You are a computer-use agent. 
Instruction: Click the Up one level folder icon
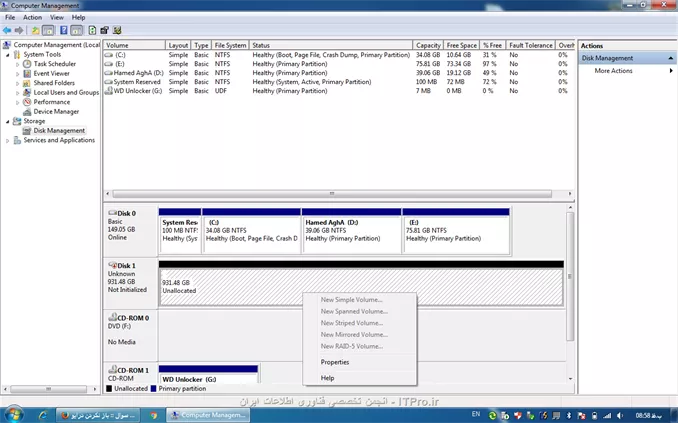pyautogui.click(x=35, y=30)
